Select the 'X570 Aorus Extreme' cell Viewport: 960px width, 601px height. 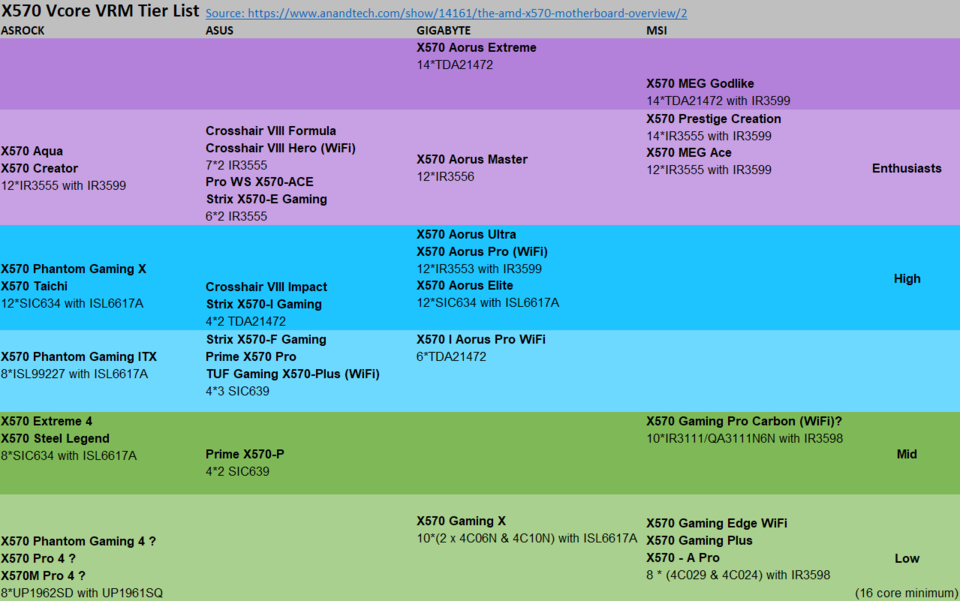coord(476,48)
